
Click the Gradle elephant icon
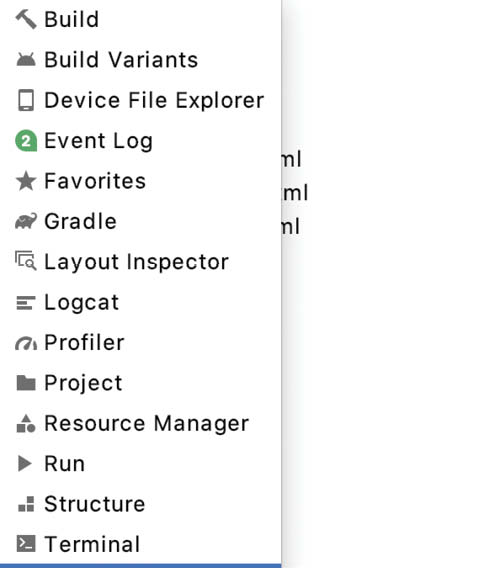[26, 221]
